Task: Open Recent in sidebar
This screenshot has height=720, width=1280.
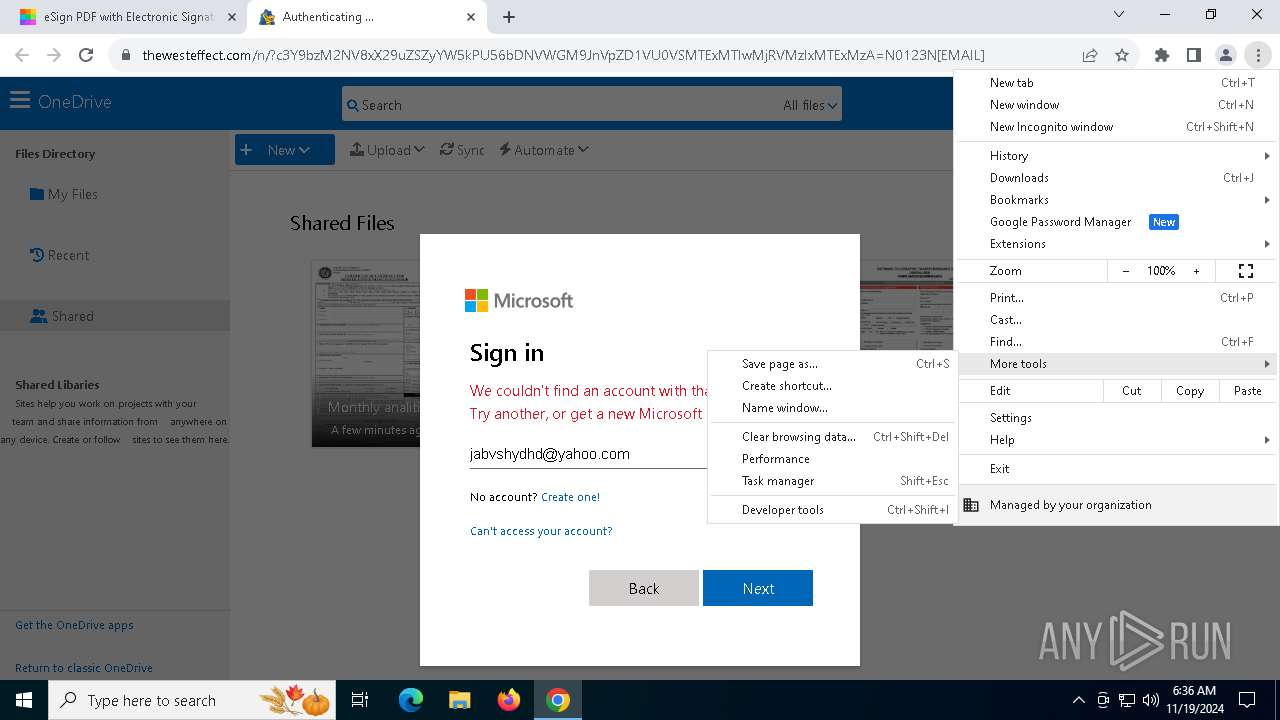Action: (60, 255)
